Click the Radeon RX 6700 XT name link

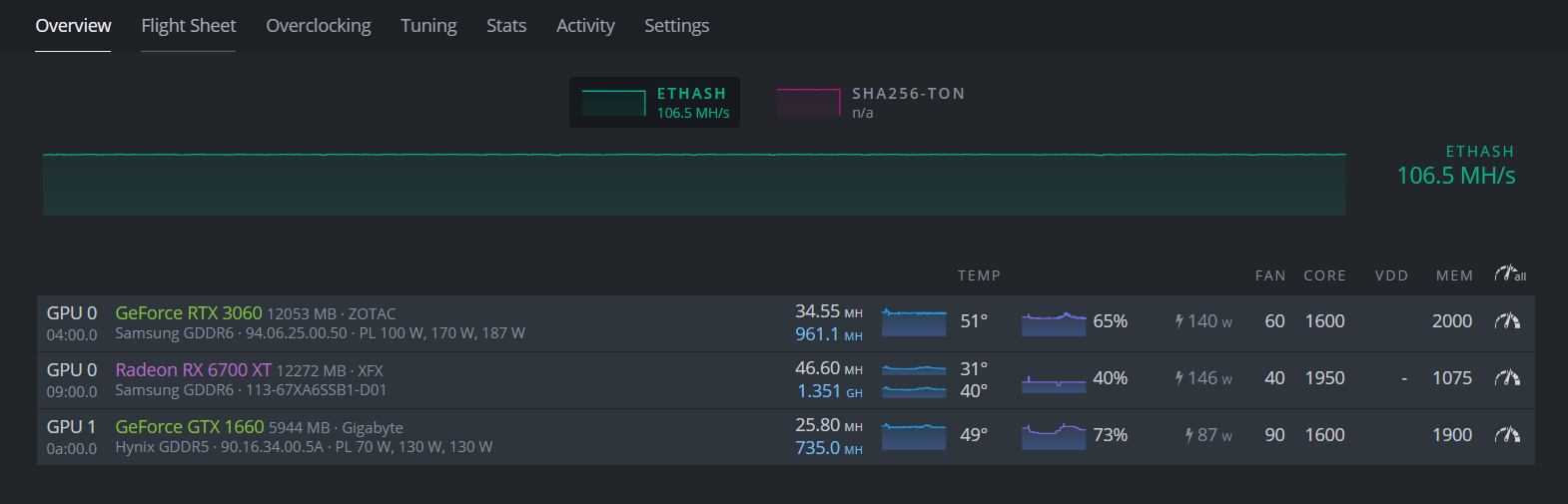[193, 370]
